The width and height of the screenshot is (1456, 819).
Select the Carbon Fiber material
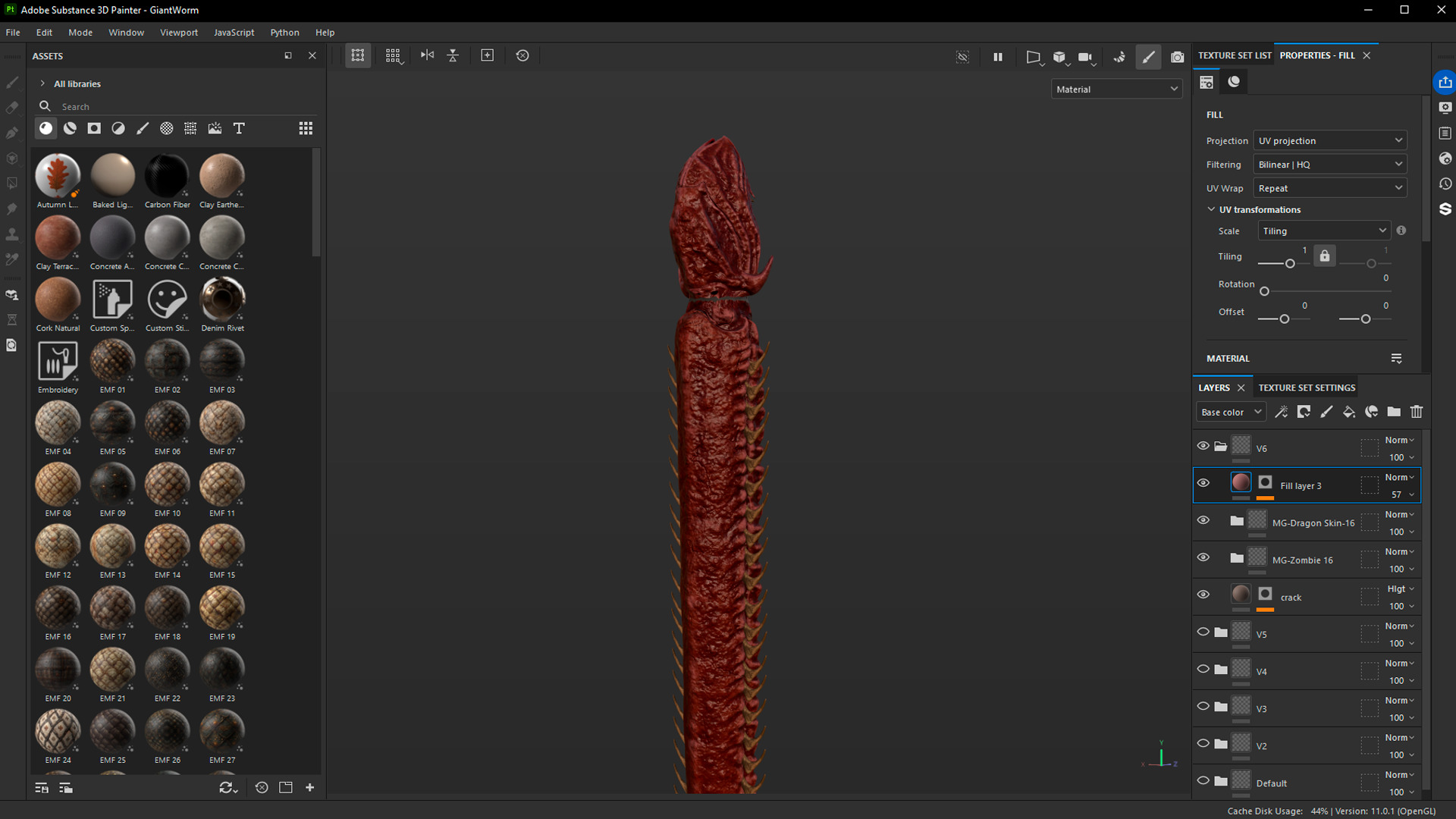(167, 180)
